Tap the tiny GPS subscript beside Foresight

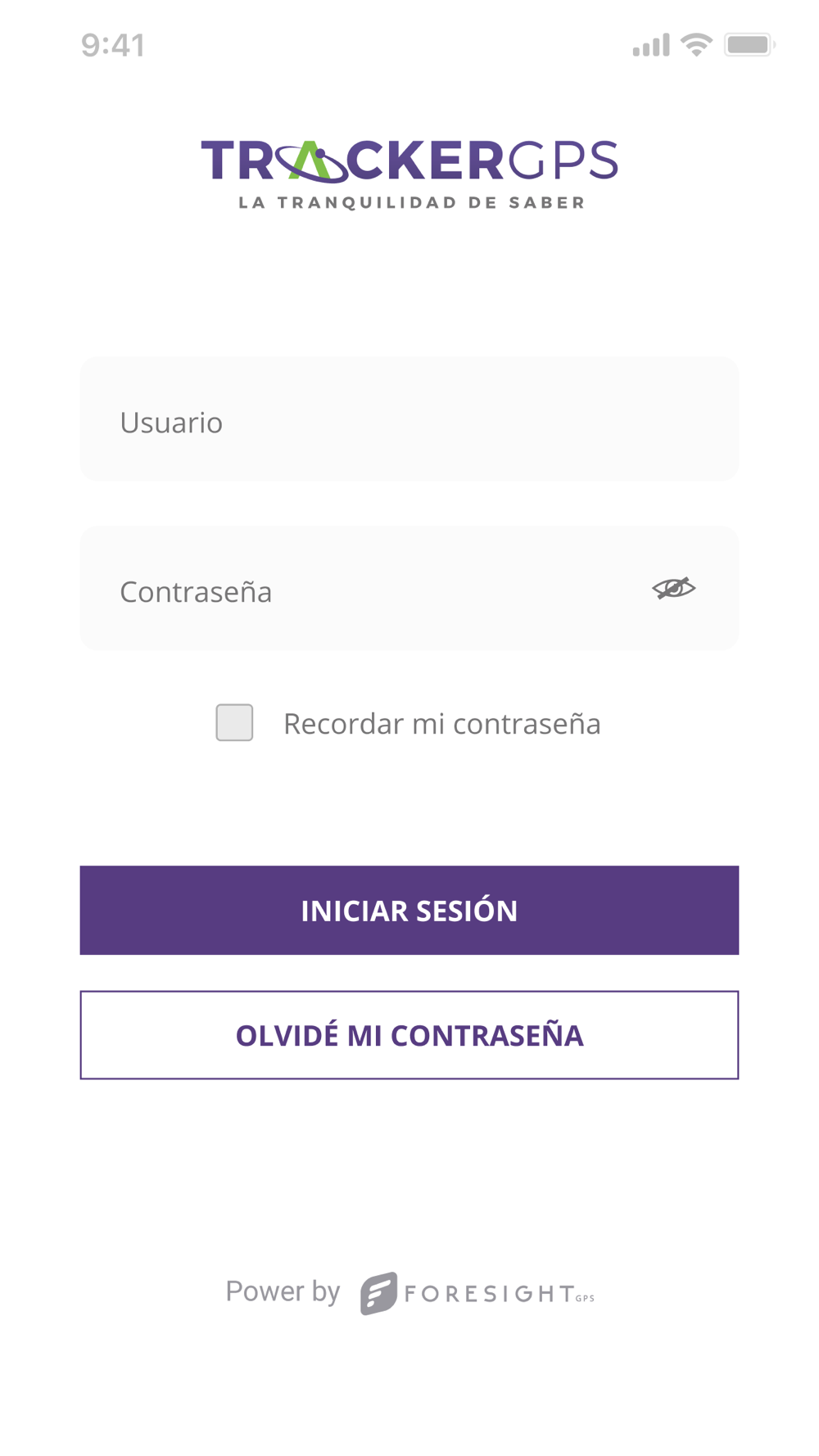pos(585,1298)
